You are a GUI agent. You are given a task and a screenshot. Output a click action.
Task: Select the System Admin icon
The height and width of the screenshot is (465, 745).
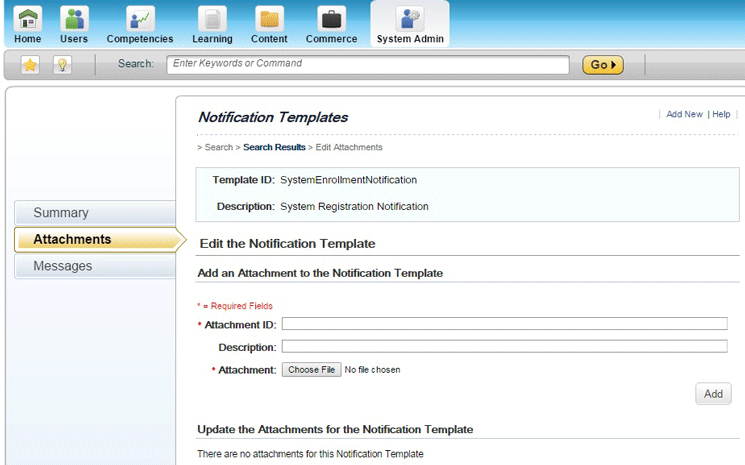409,19
